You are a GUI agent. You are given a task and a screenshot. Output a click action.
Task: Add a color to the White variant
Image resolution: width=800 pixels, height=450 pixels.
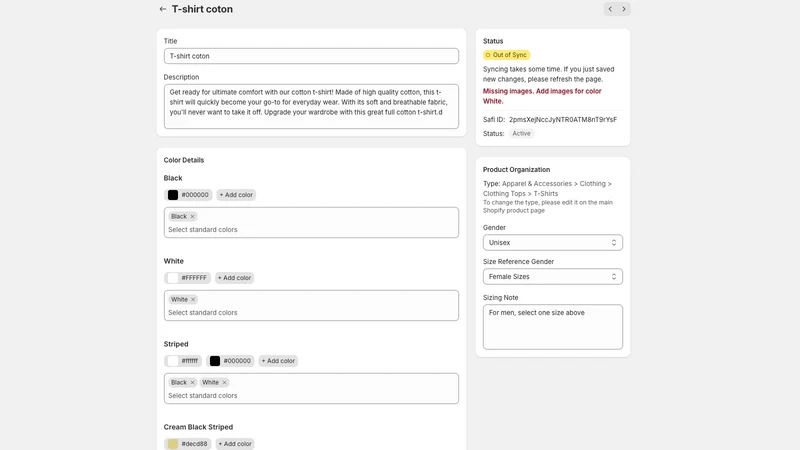(x=234, y=278)
